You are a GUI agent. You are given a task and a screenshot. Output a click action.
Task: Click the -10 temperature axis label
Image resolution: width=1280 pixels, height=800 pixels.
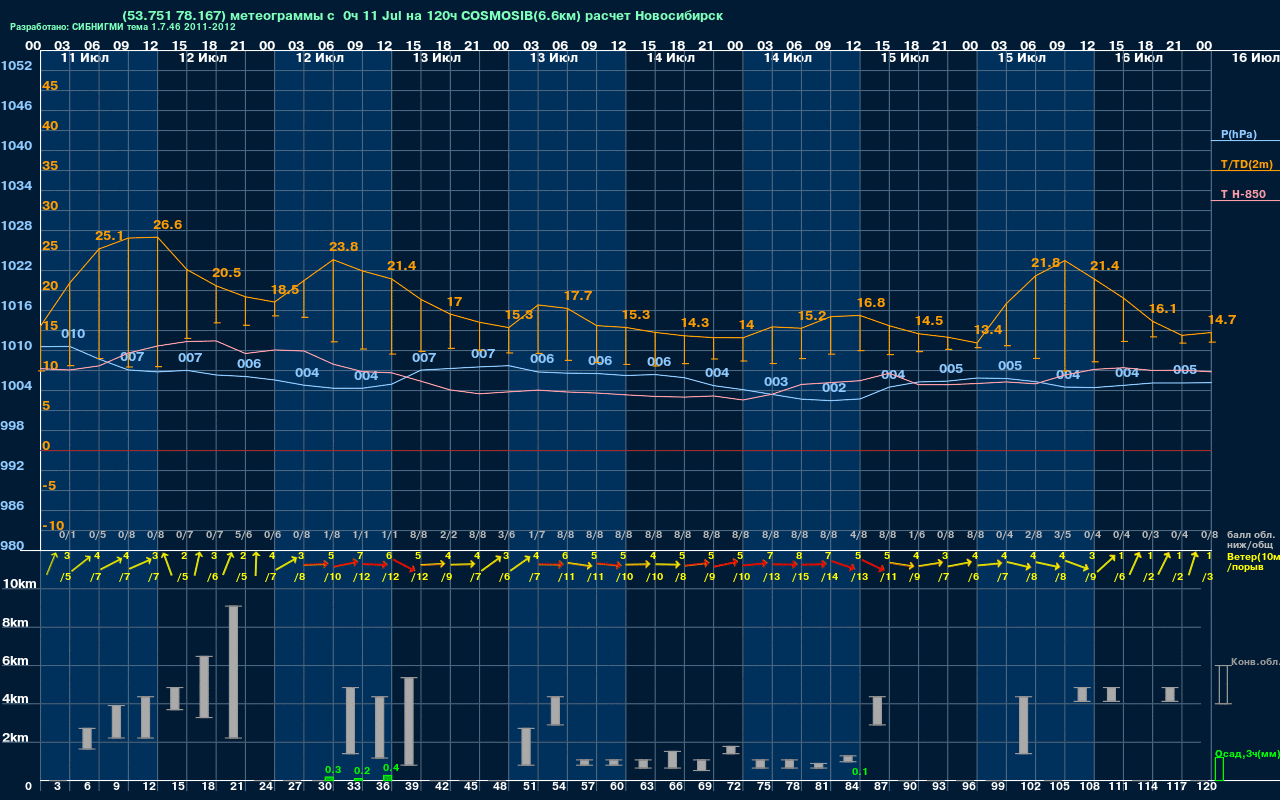[x=53, y=526]
